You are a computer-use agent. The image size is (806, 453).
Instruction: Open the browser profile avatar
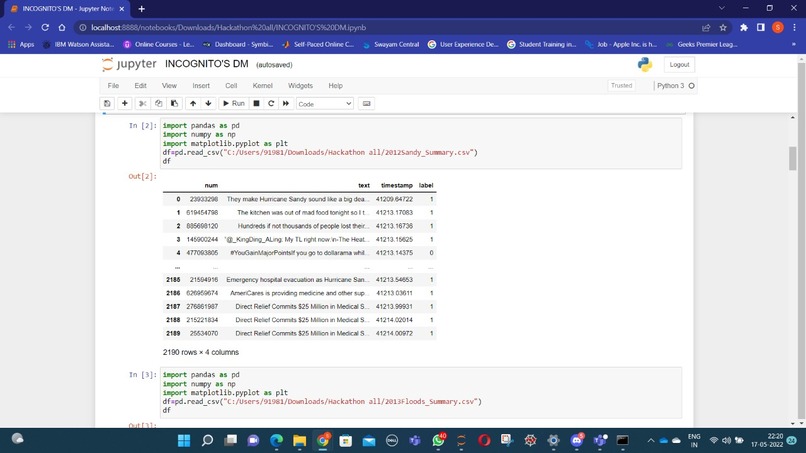[x=778, y=27]
